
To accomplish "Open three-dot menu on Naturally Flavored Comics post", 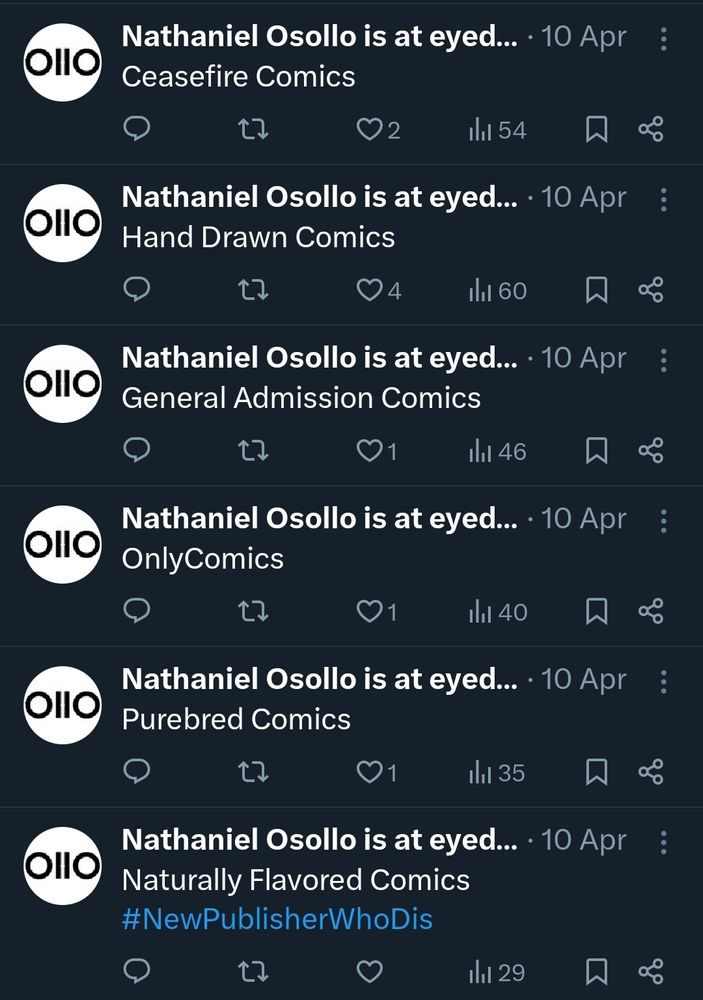I will coord(663,841).
